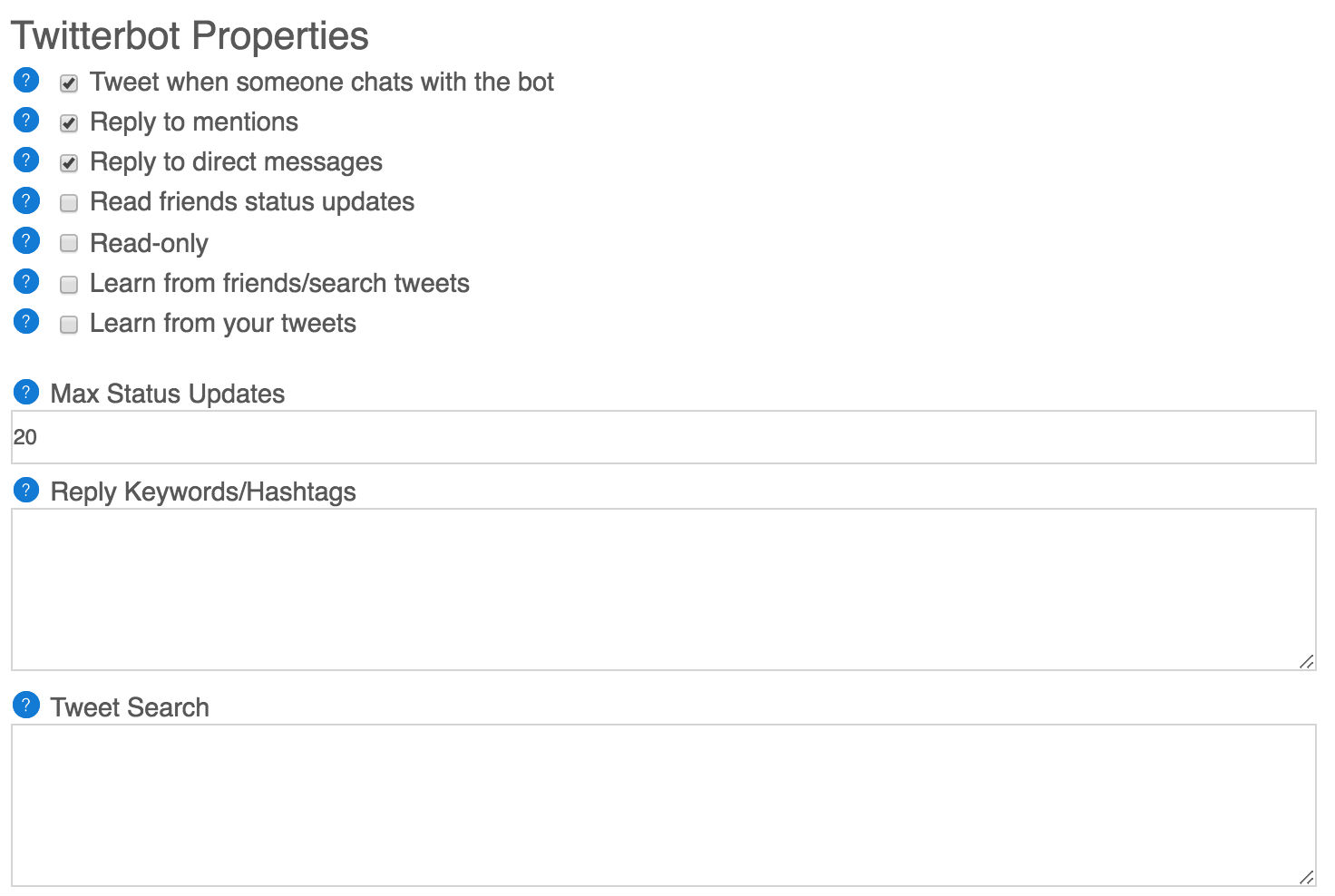
Task: Click help icon for Reply to direct messages
Action: tap(26, 161)
